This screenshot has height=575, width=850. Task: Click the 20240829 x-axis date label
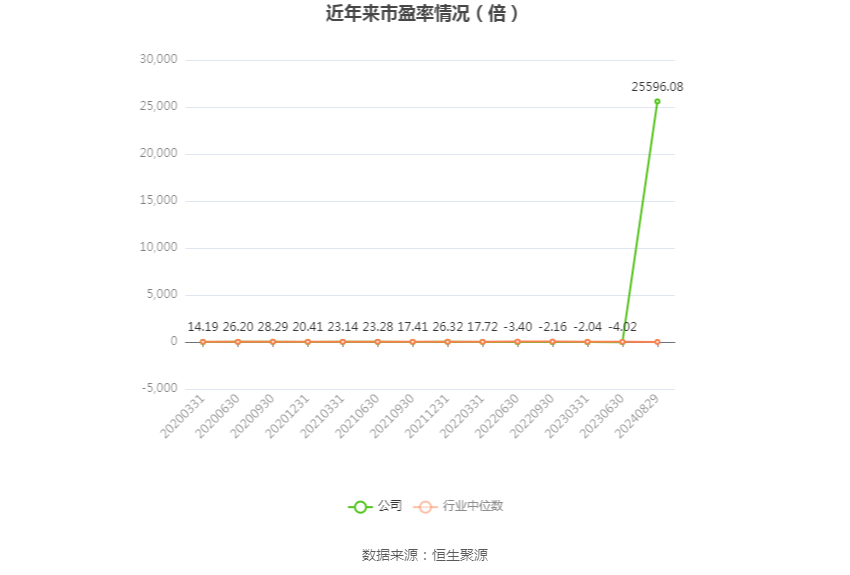click(x=637, y=416)
